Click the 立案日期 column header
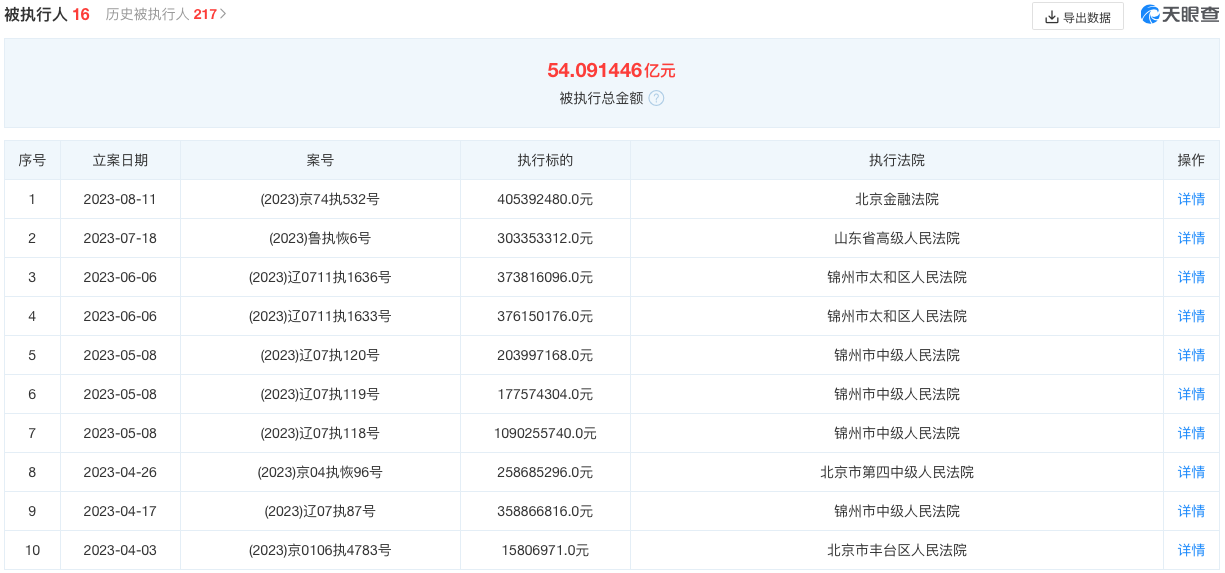The height and width of the screenshot is (573, 1225). [120, 160]
